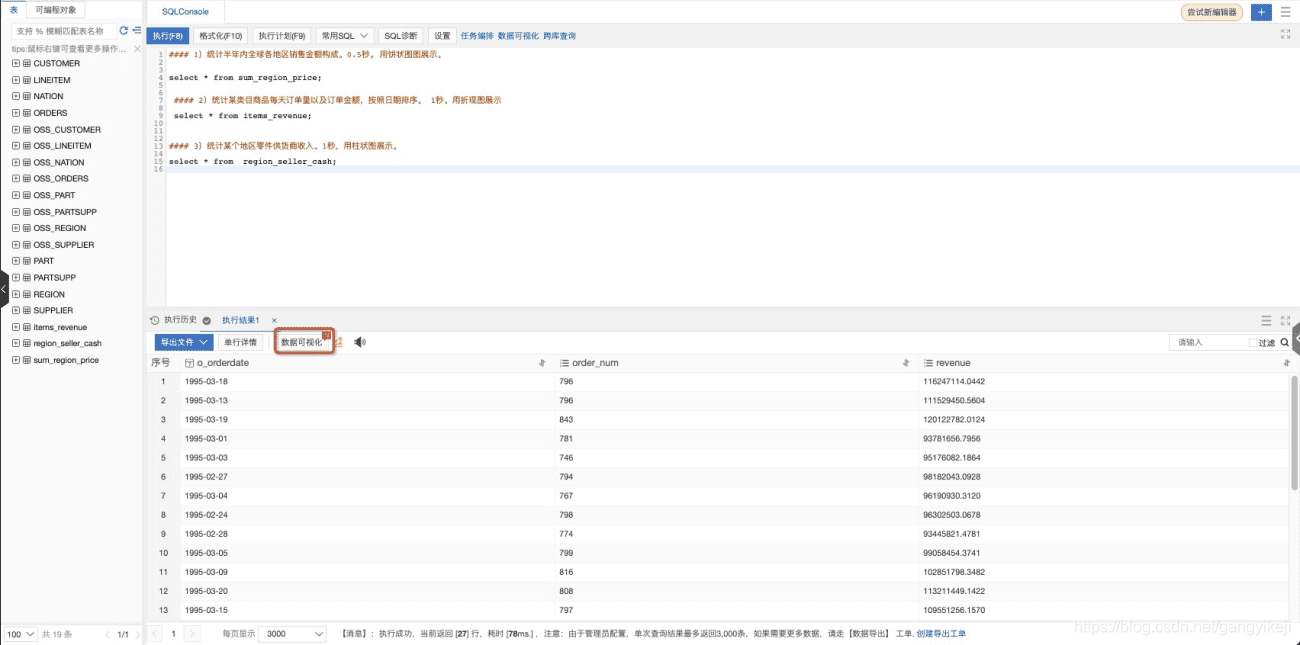The height and width of the screenshot is (645, 1300).
Task: Click 数据可视化 button in results toolbar
Action: click(301, 342)
